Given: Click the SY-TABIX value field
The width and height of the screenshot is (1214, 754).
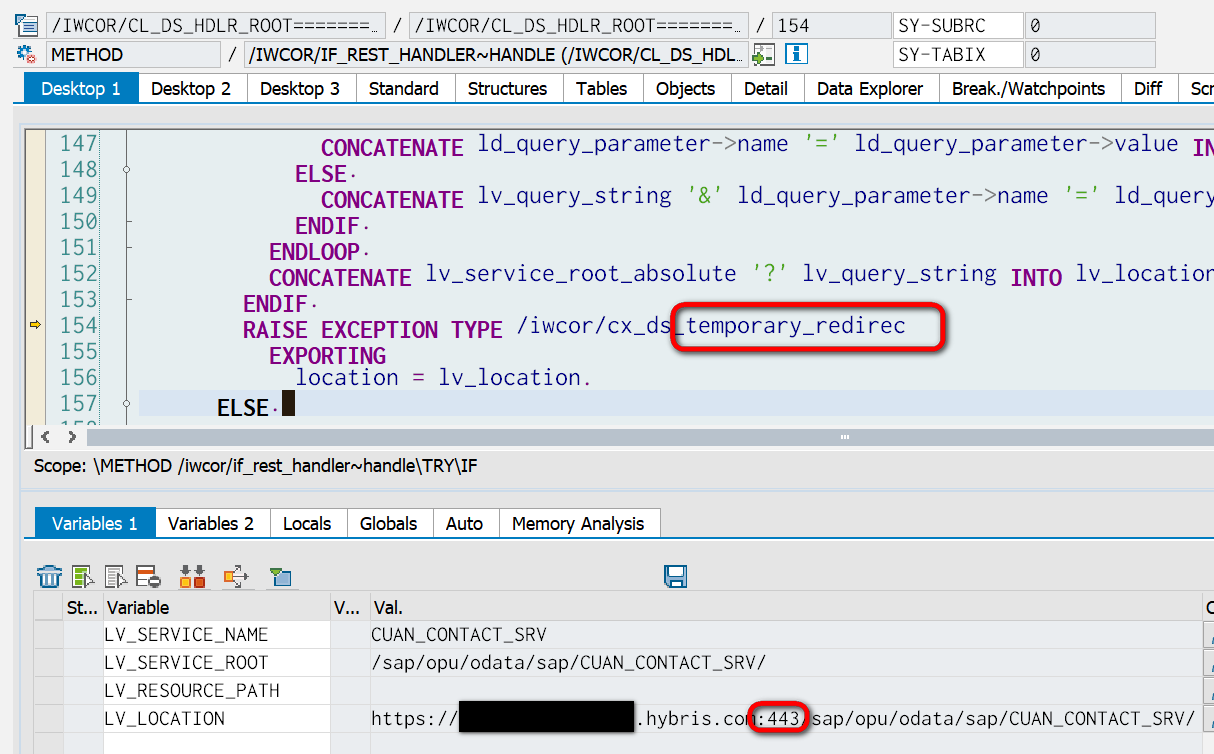Looking at the screenshot, I should coord(1090,55).
